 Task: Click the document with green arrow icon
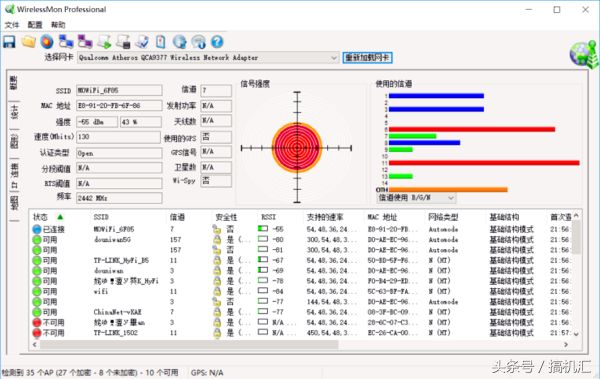pos(104,41)
